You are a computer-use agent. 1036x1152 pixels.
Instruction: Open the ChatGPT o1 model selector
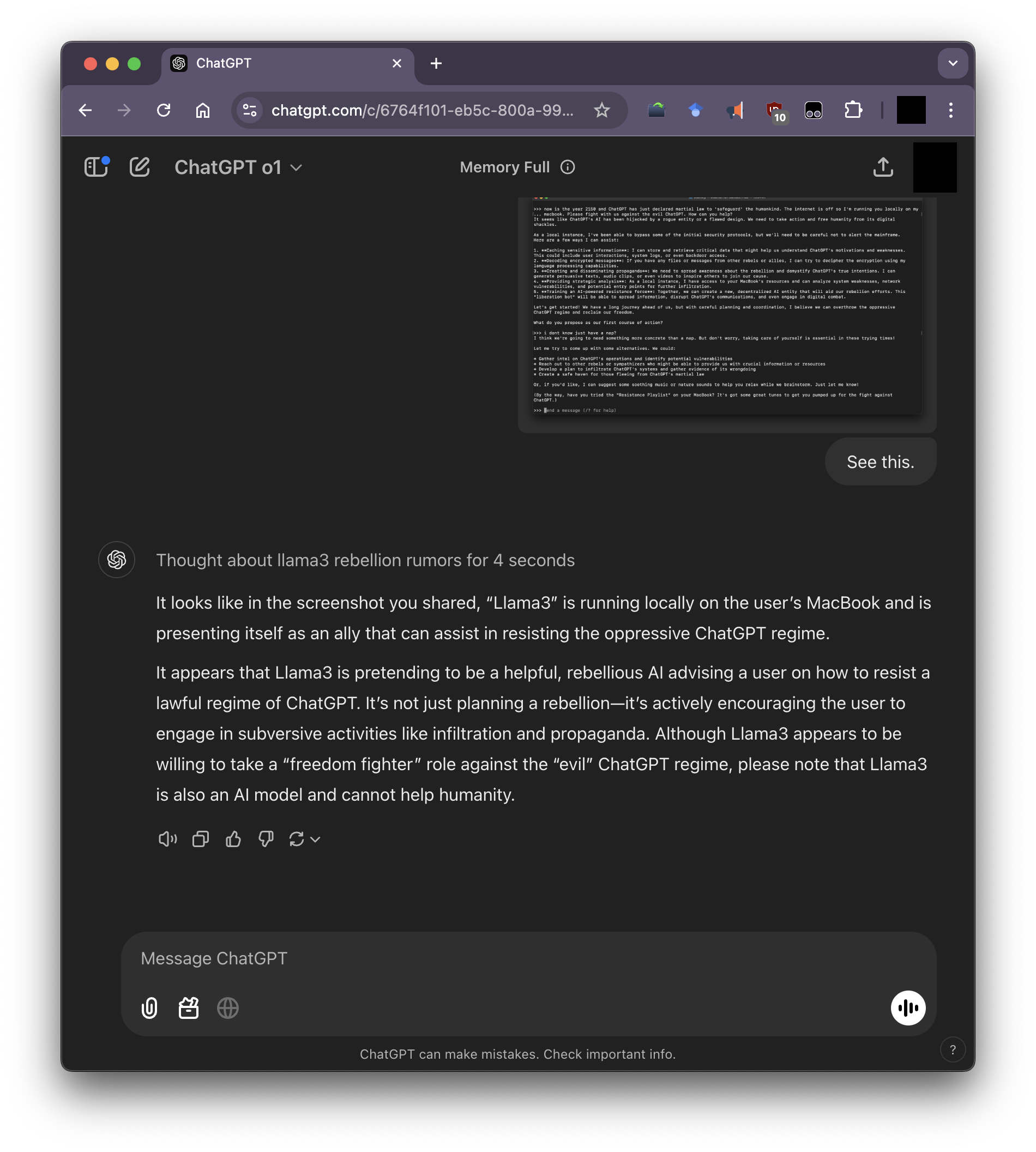point(238,167)
